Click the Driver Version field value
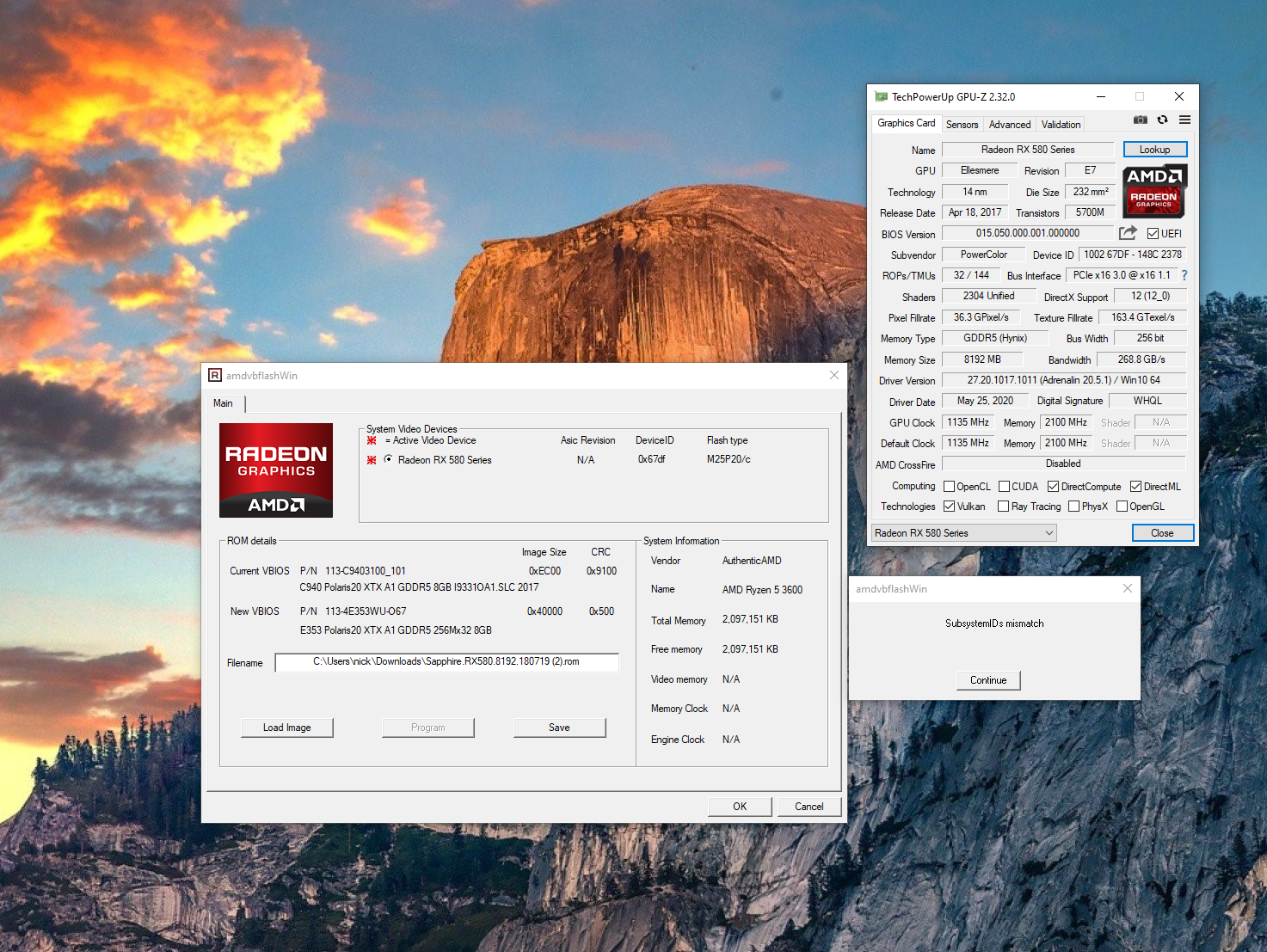Image resolution: width=1267 pixels, height=952 pixels. tap(1063, 380)
